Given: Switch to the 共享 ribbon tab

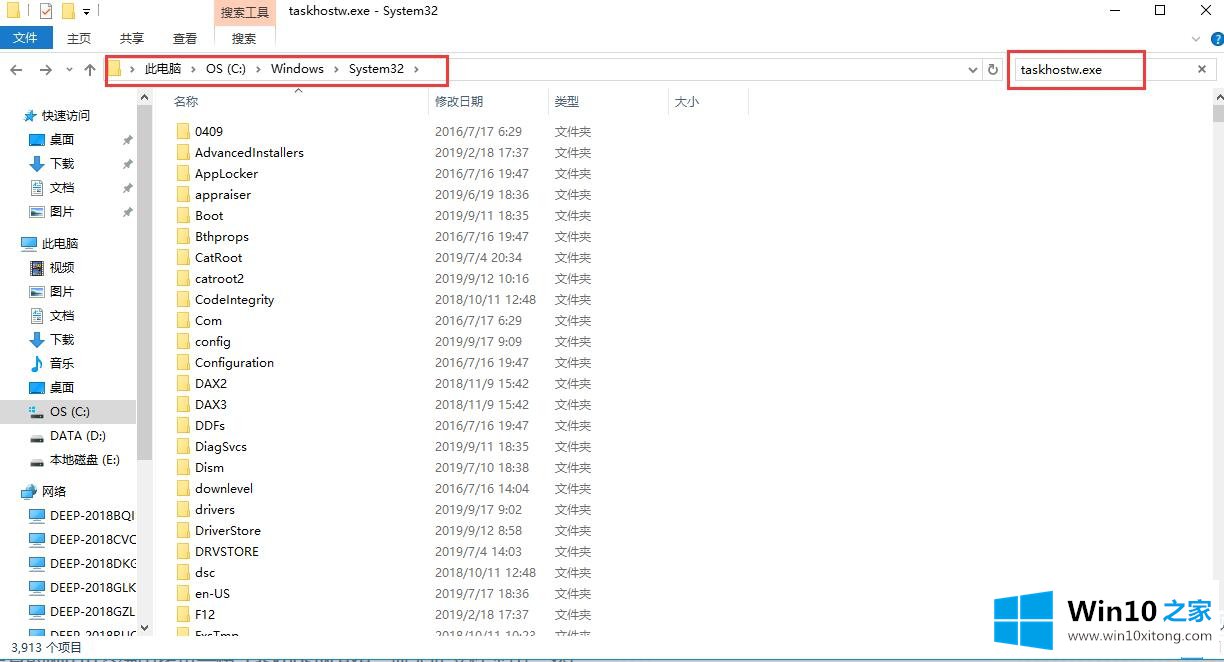Looking at the screenshot, I should pos(132,38).
